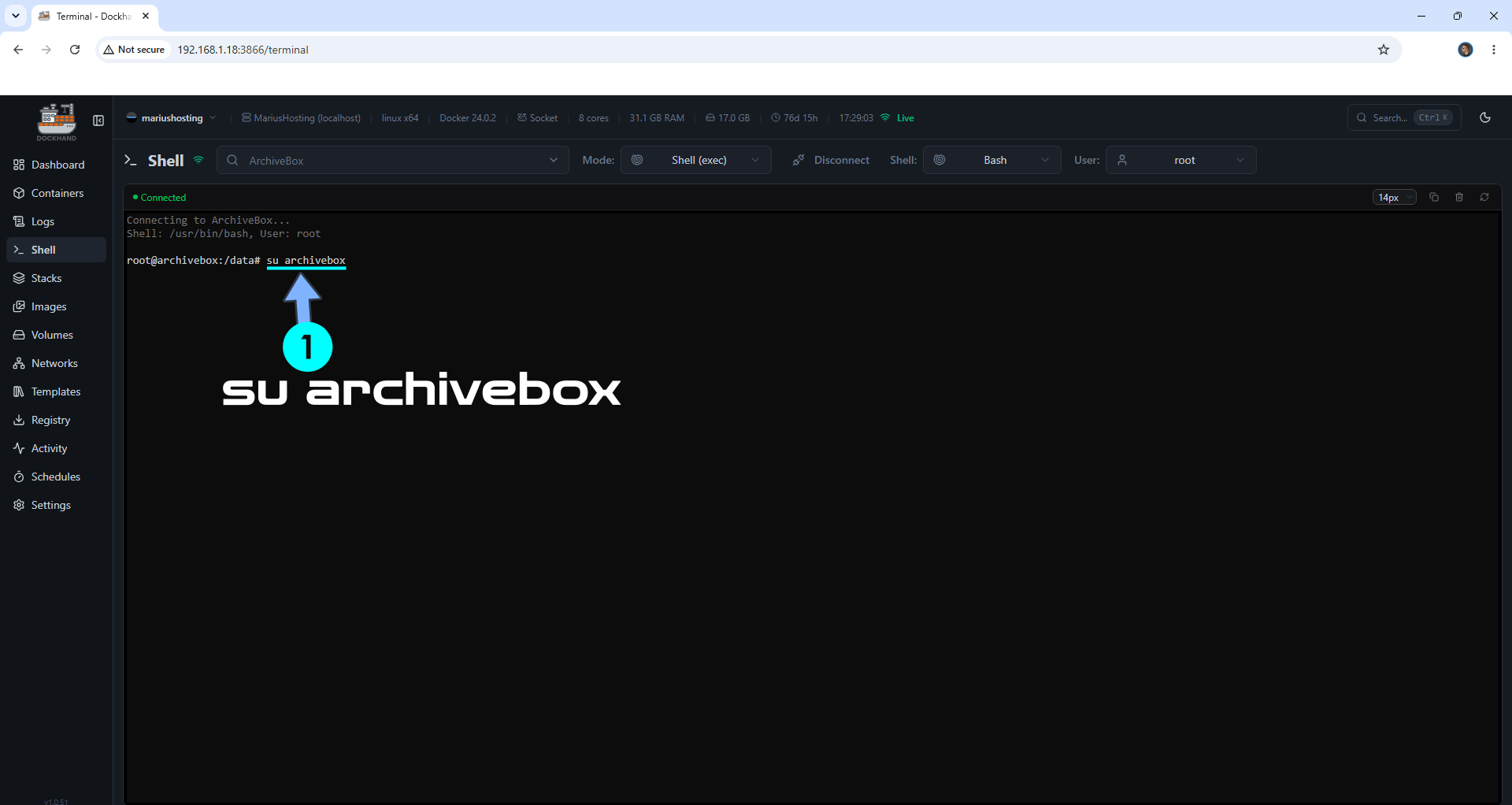Reload the browser page
The height and width of the screenshot is (805, 1512).
75,50
